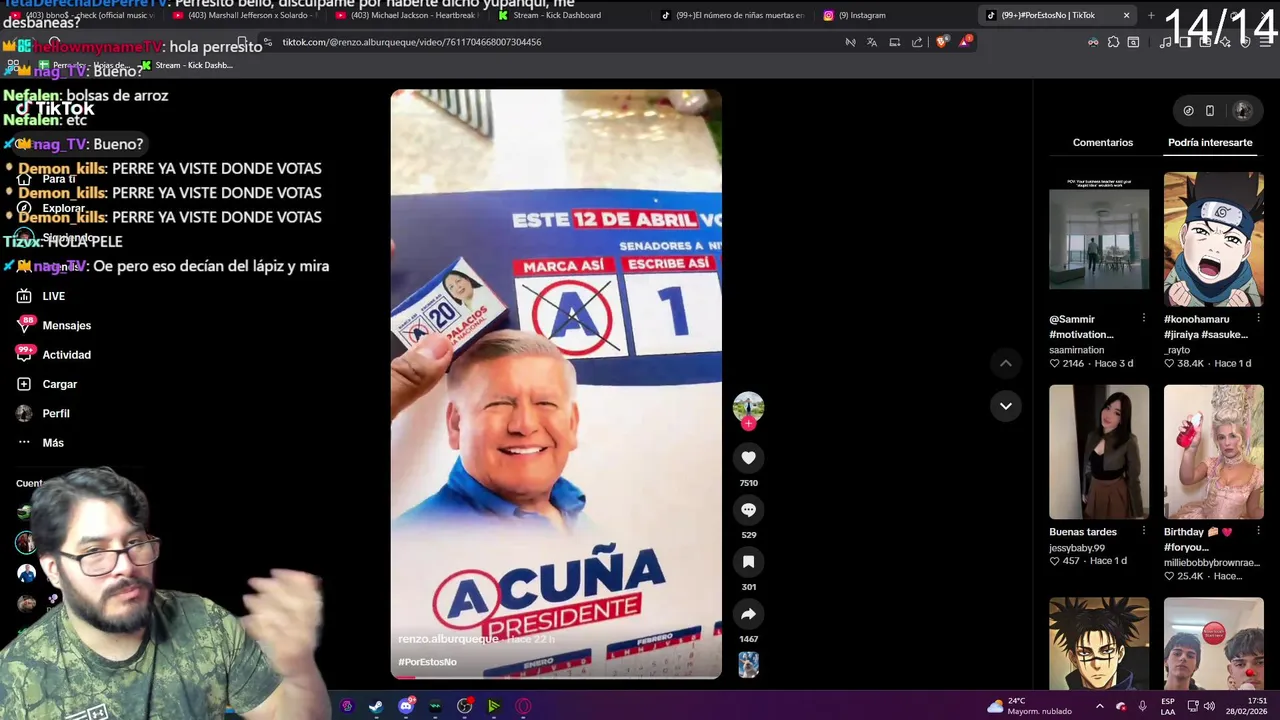1280x720 pixels.
Task: Share the video using the arrow icon
Action: (x=748, y=614)
